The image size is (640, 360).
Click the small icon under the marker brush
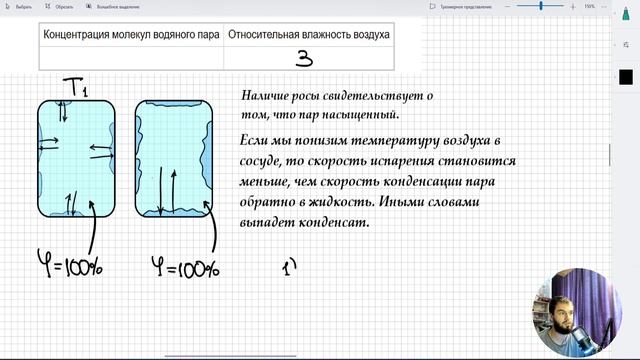pos(626,44)
